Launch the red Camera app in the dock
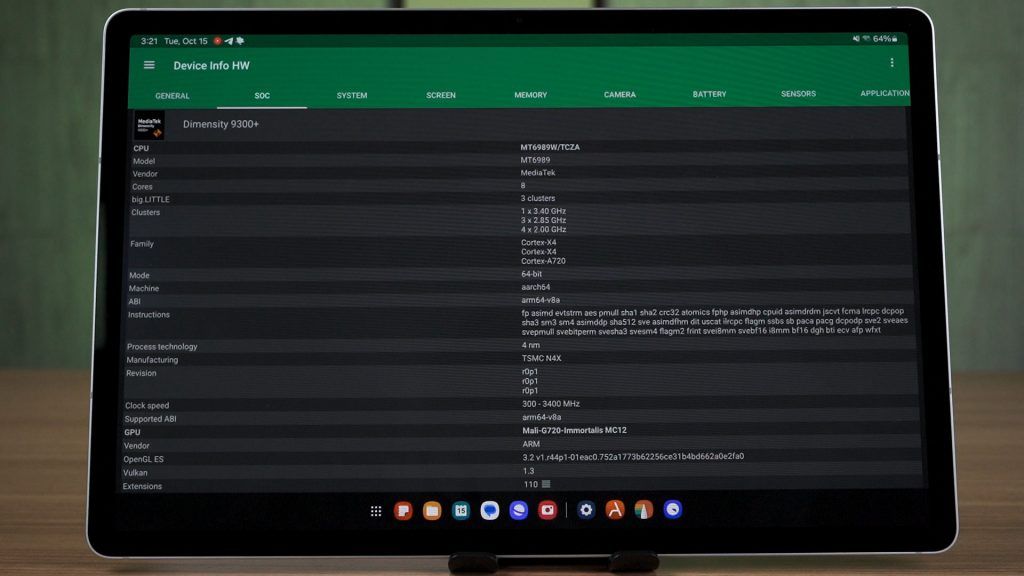The height and width of the screenshot is (576, 1024). coord(547,510)
